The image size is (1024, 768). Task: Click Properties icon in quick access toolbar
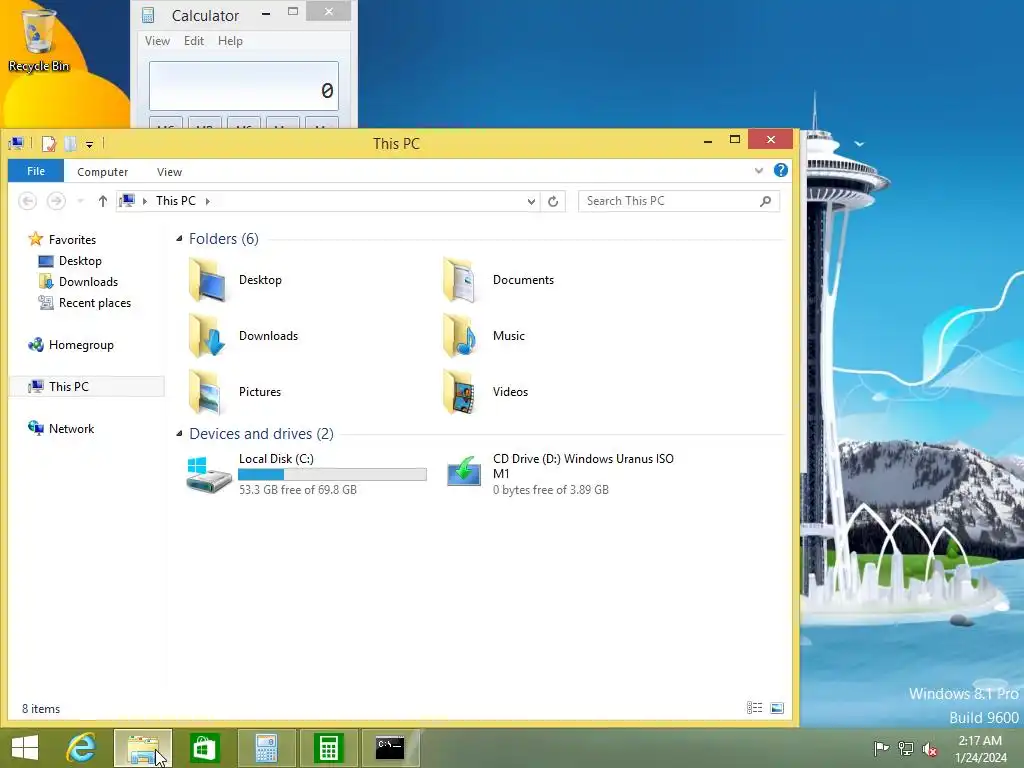point(49,144)
